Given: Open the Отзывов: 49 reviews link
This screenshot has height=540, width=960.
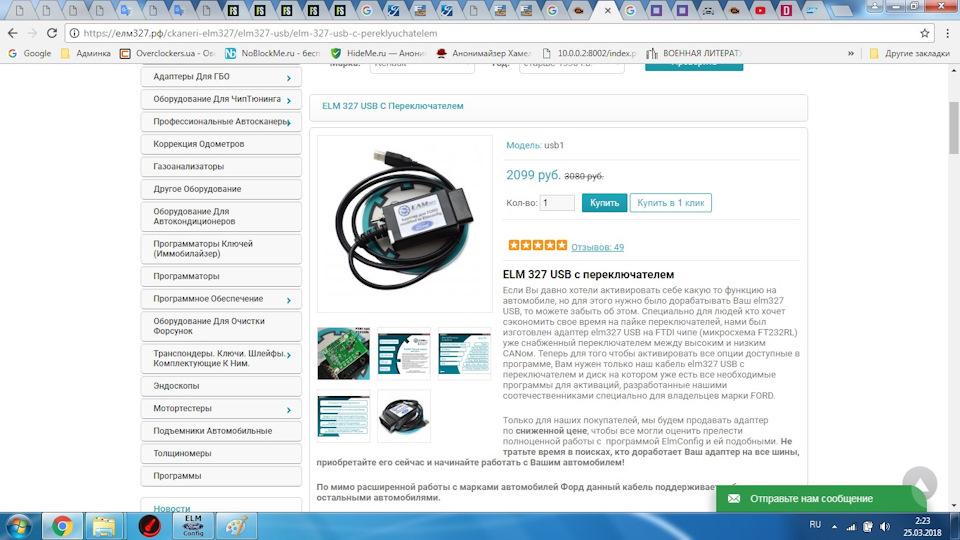Looking at the screenshot, I should click(x=598, y=247).
